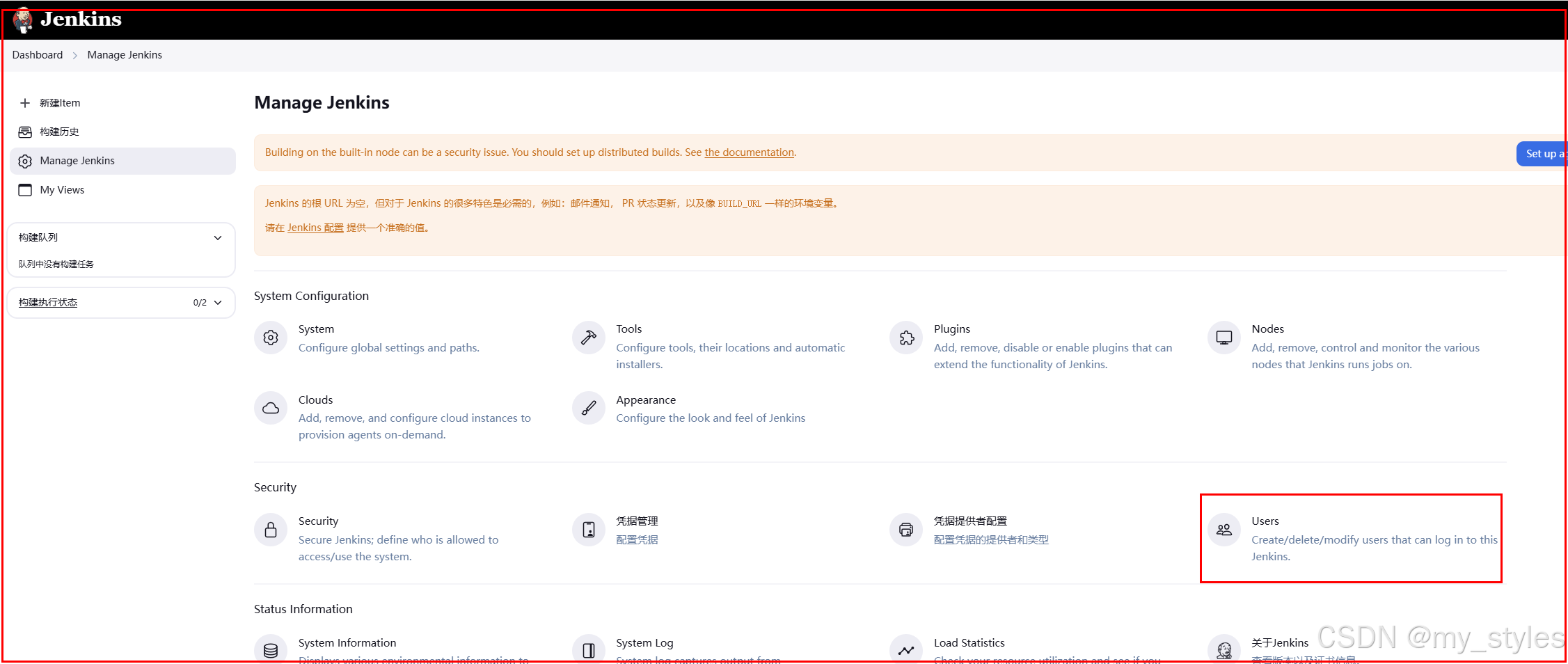This screenshot has width=1568, height=664.
Task: Open the Plugins title
Action: (x=951, y=329)
